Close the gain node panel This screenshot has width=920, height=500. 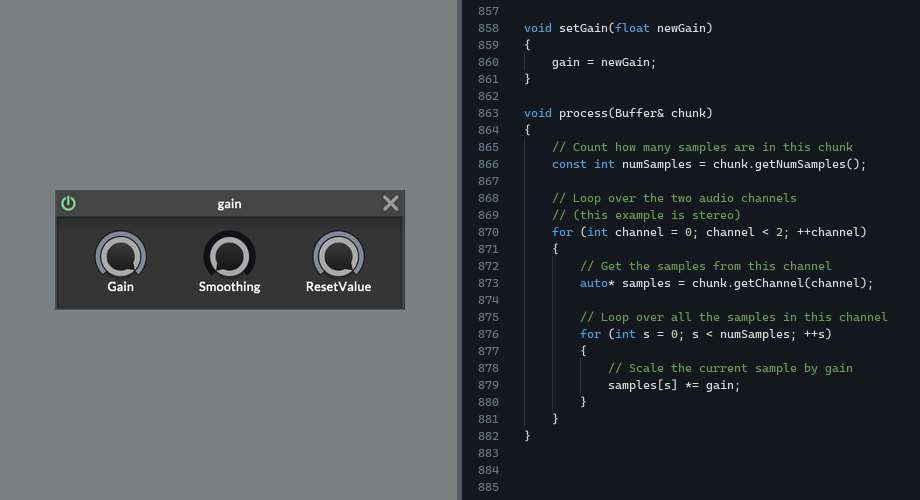click(391, 203)
